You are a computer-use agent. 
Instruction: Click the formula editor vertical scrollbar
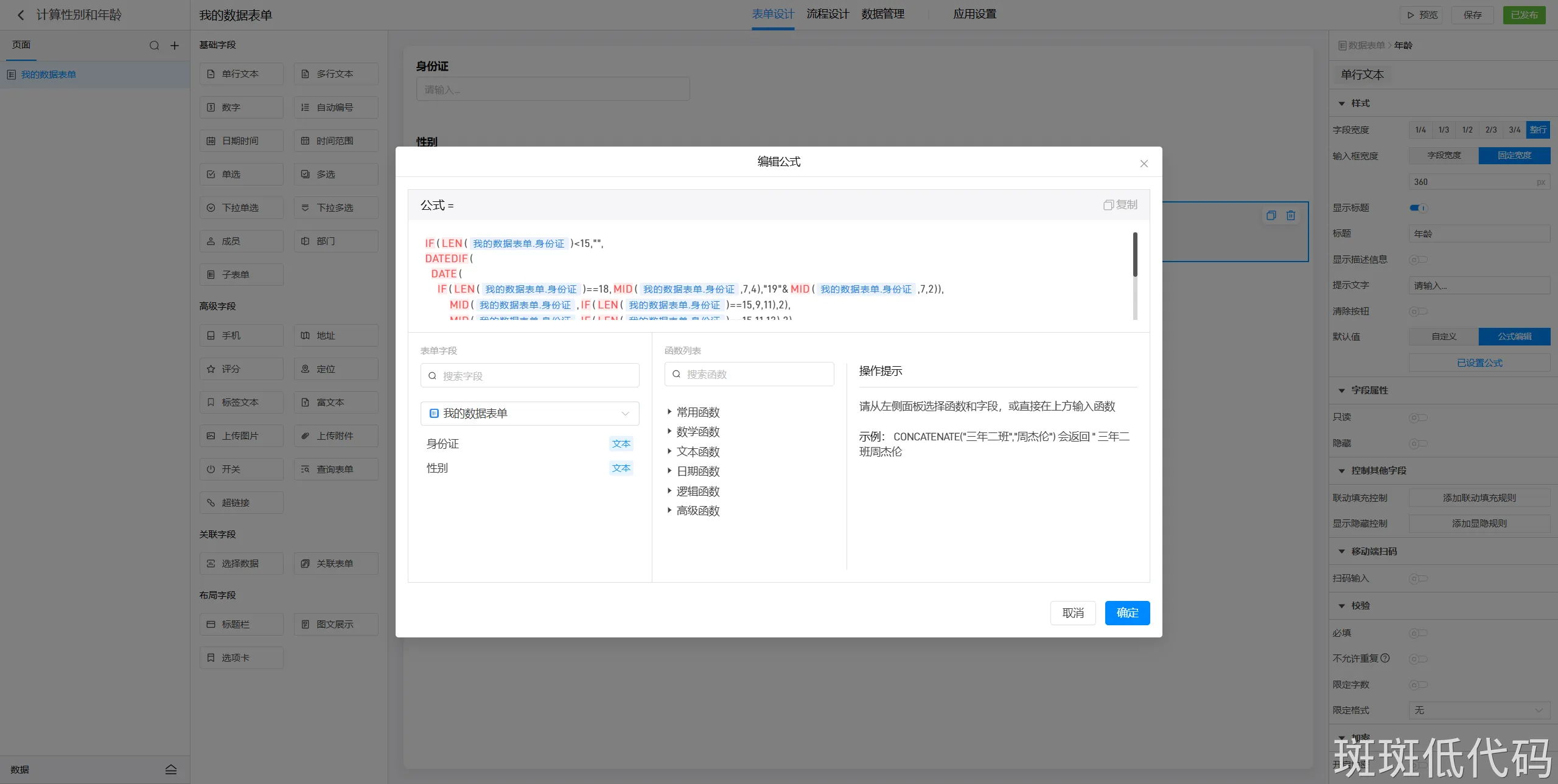click(x=1134, y=255)
